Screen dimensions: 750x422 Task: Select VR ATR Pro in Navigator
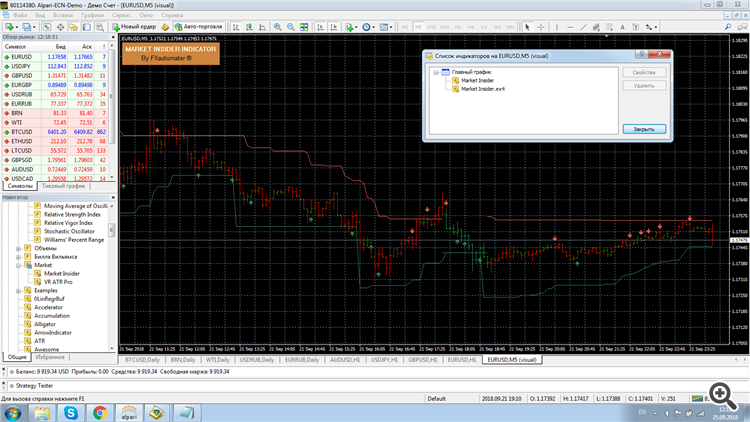click(x=58, y=282)
